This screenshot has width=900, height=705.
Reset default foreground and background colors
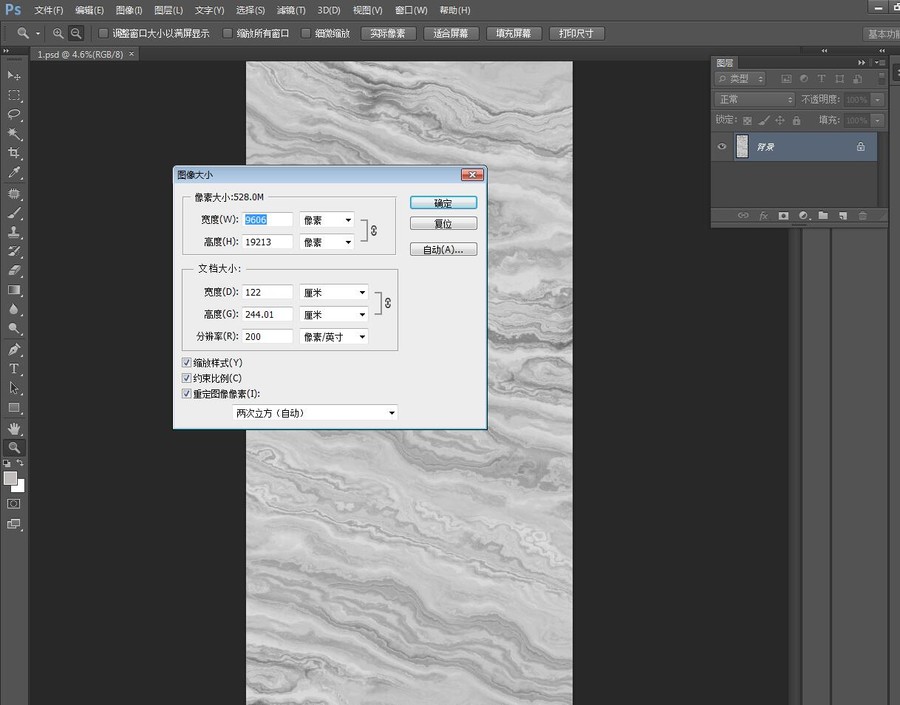pyautogui.click(x=6, y=463)
